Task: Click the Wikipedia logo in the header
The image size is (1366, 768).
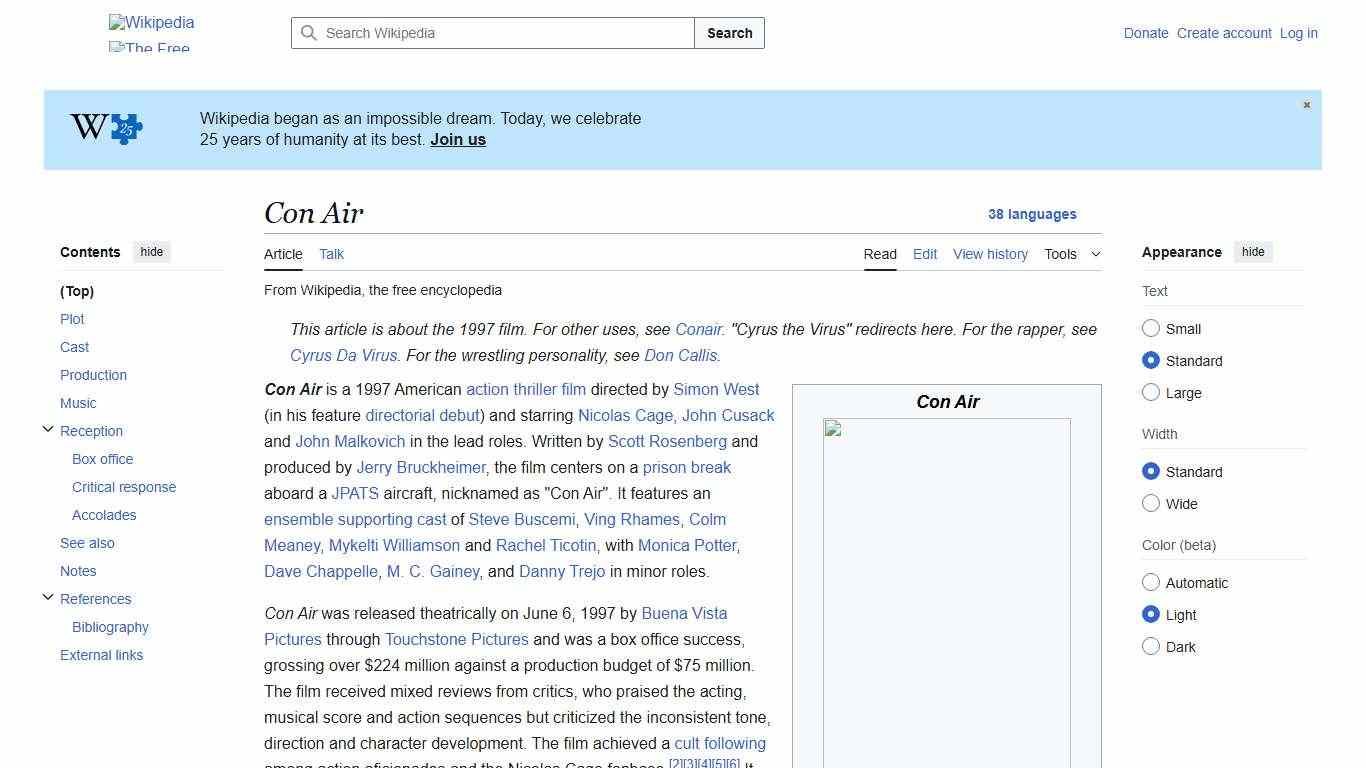Action: [151, 22]
